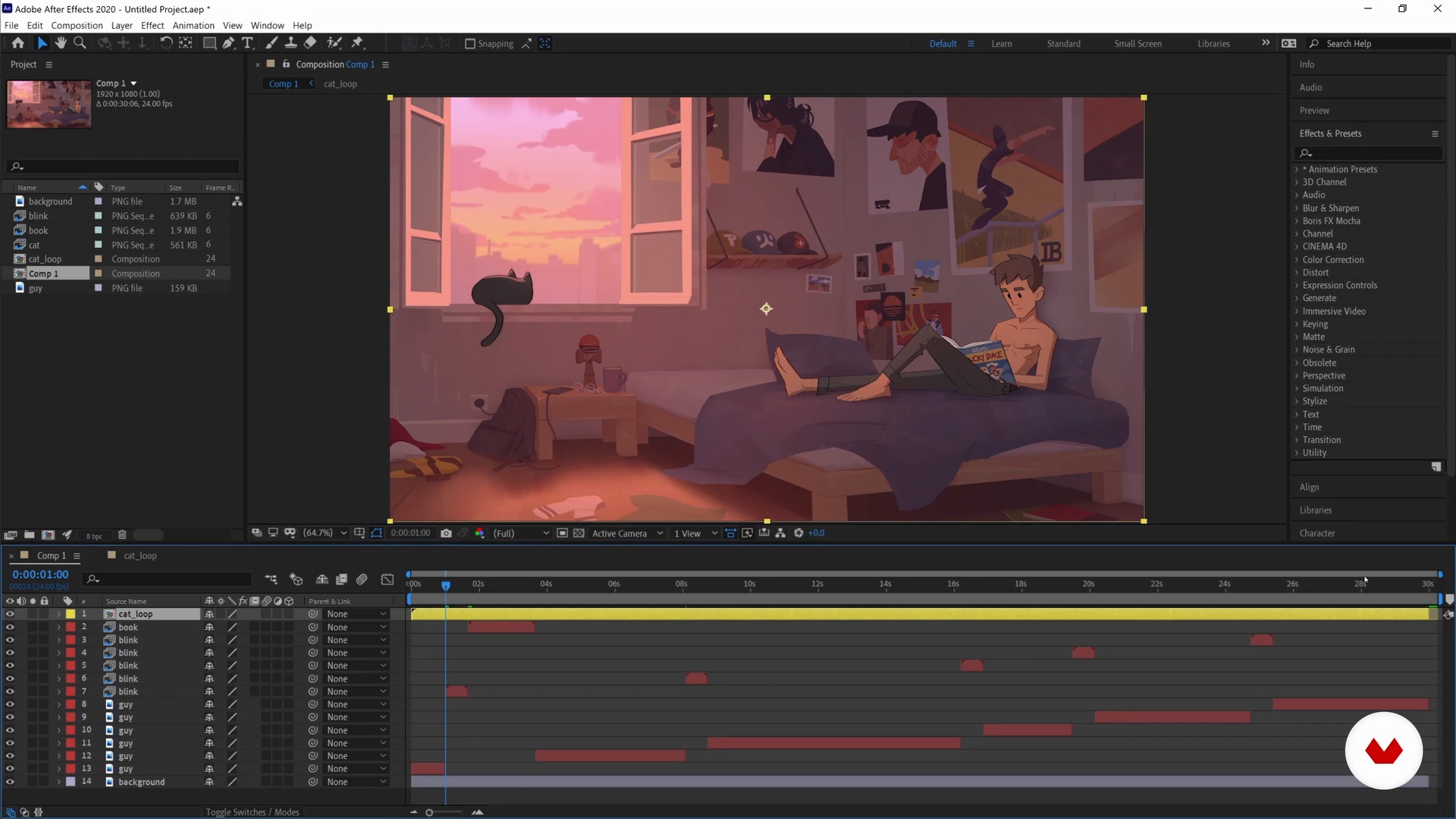
Task: Select the Puppet Pin tool
Action: point(358,43)
